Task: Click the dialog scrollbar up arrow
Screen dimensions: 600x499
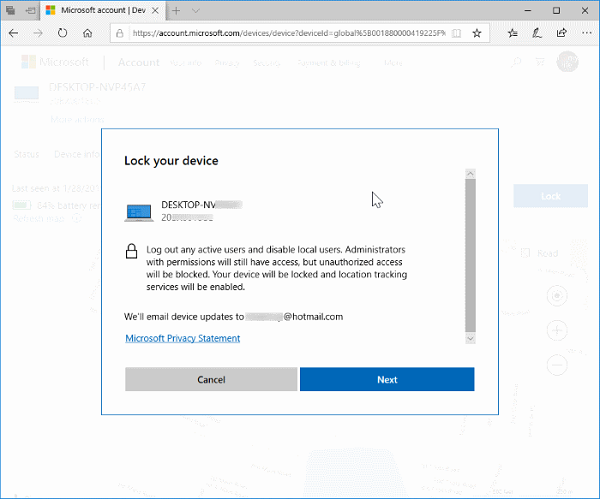Action: coord(470,173)
